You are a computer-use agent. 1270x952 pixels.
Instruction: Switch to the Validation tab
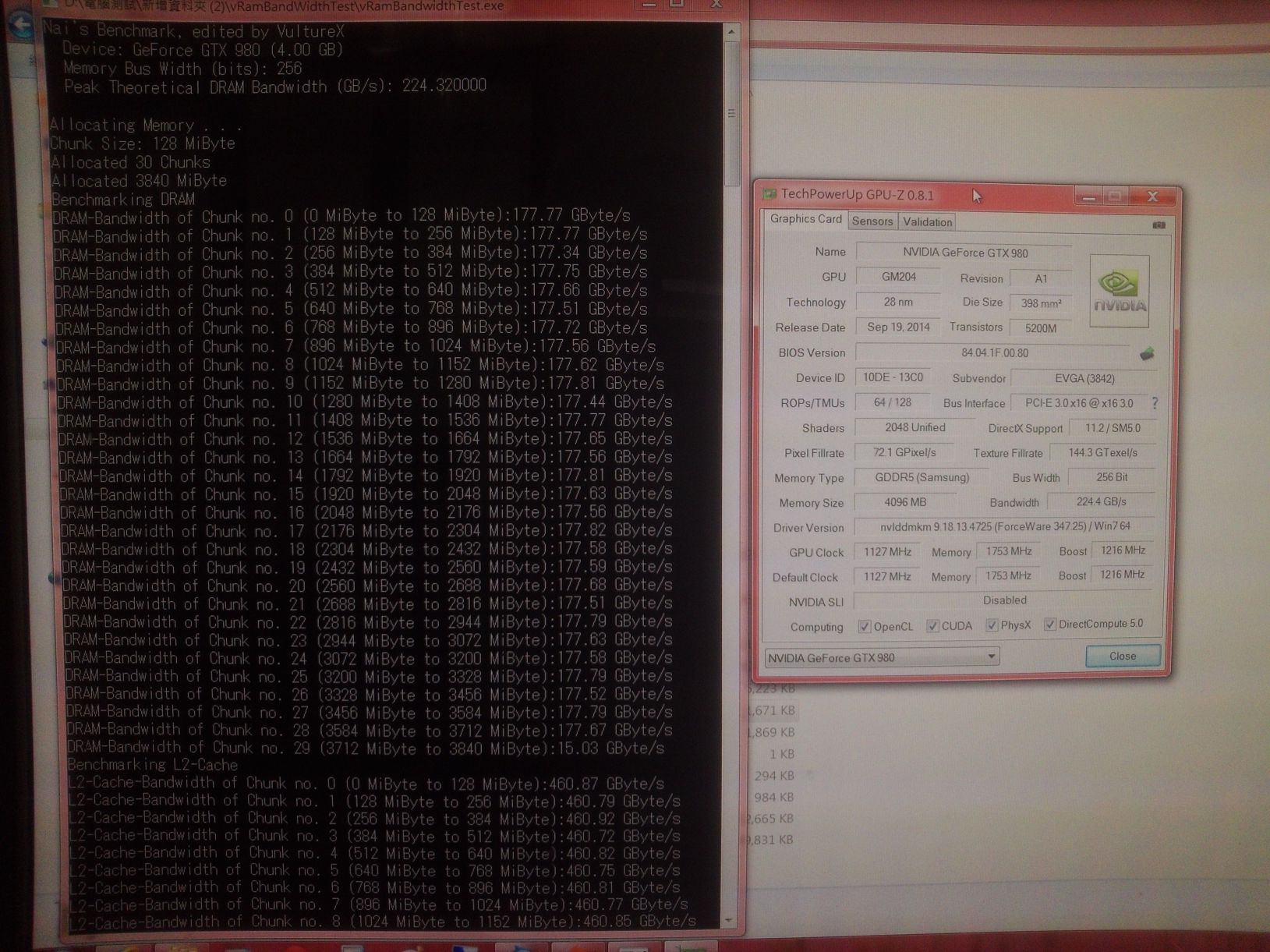[x=928, y=222]
